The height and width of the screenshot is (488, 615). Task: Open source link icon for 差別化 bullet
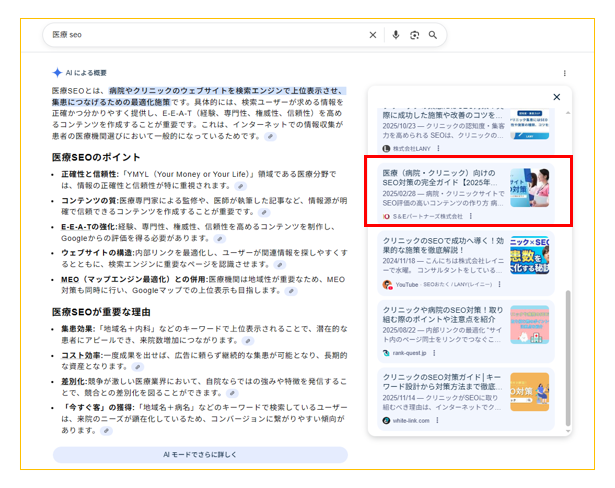(x=232, y=393)
